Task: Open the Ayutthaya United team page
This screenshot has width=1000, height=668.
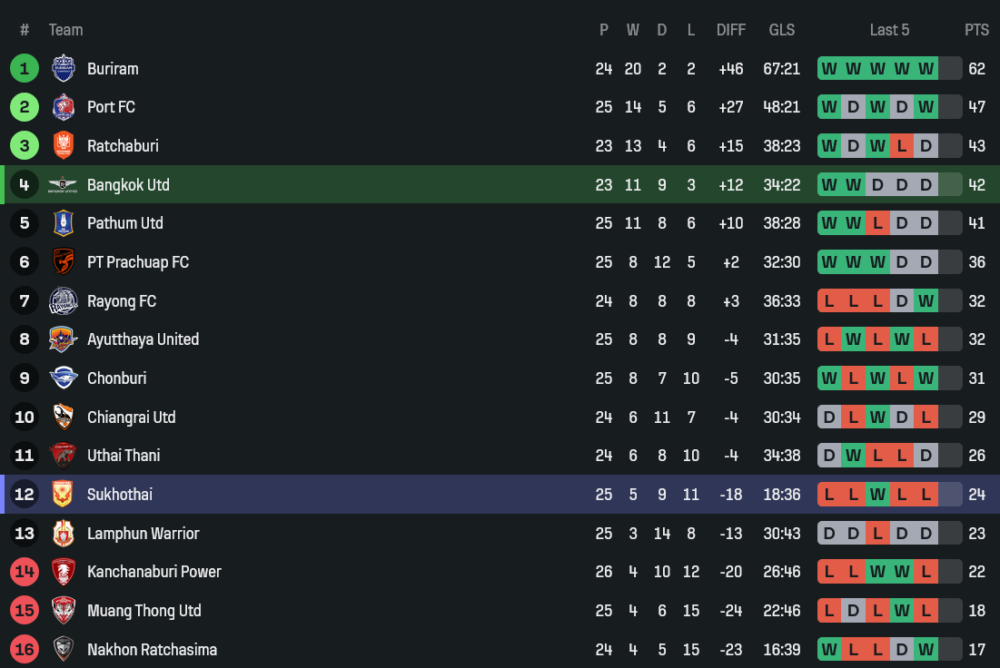Action: (x=143, y=339)
